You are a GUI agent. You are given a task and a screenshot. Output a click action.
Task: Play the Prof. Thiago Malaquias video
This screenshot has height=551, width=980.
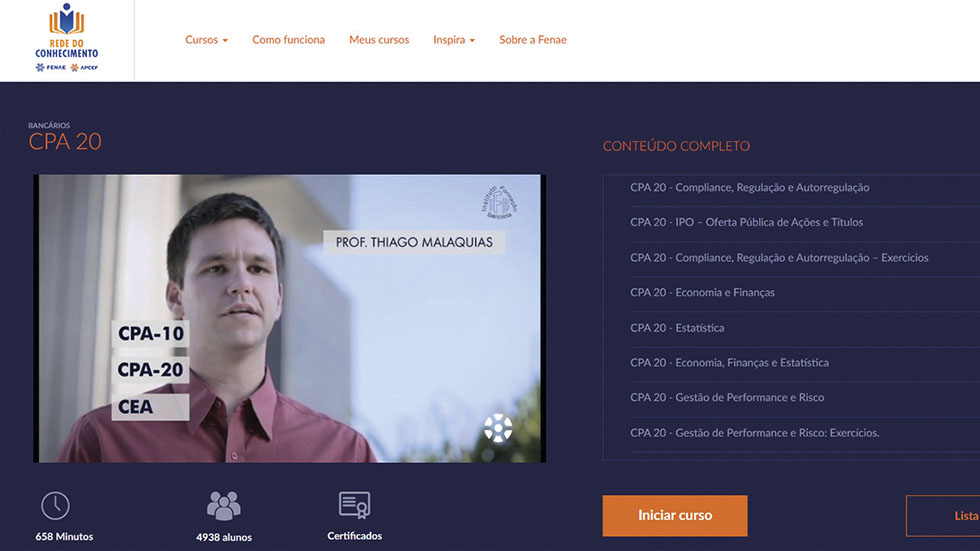pyautogui.click(x=289, y=319)
